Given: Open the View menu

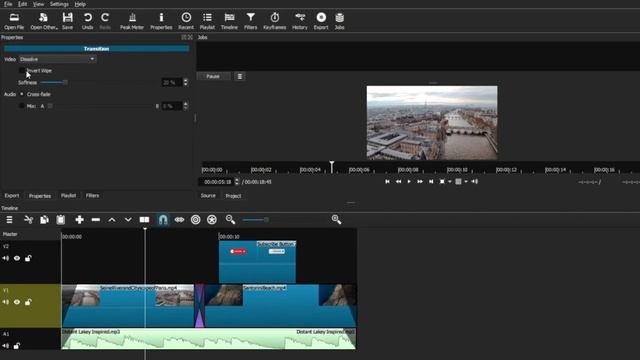Looking at the screenshot, I should coord(38,4).
